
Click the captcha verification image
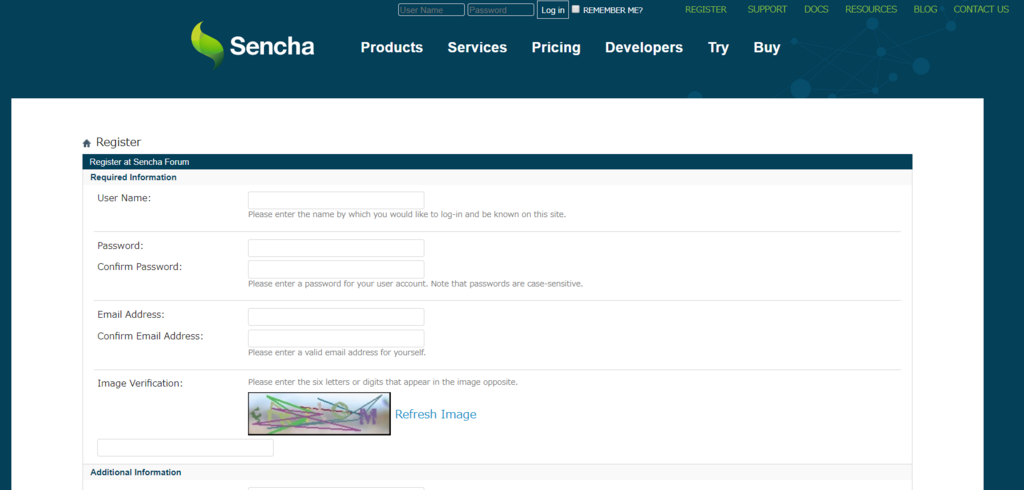tap(319, 414)
